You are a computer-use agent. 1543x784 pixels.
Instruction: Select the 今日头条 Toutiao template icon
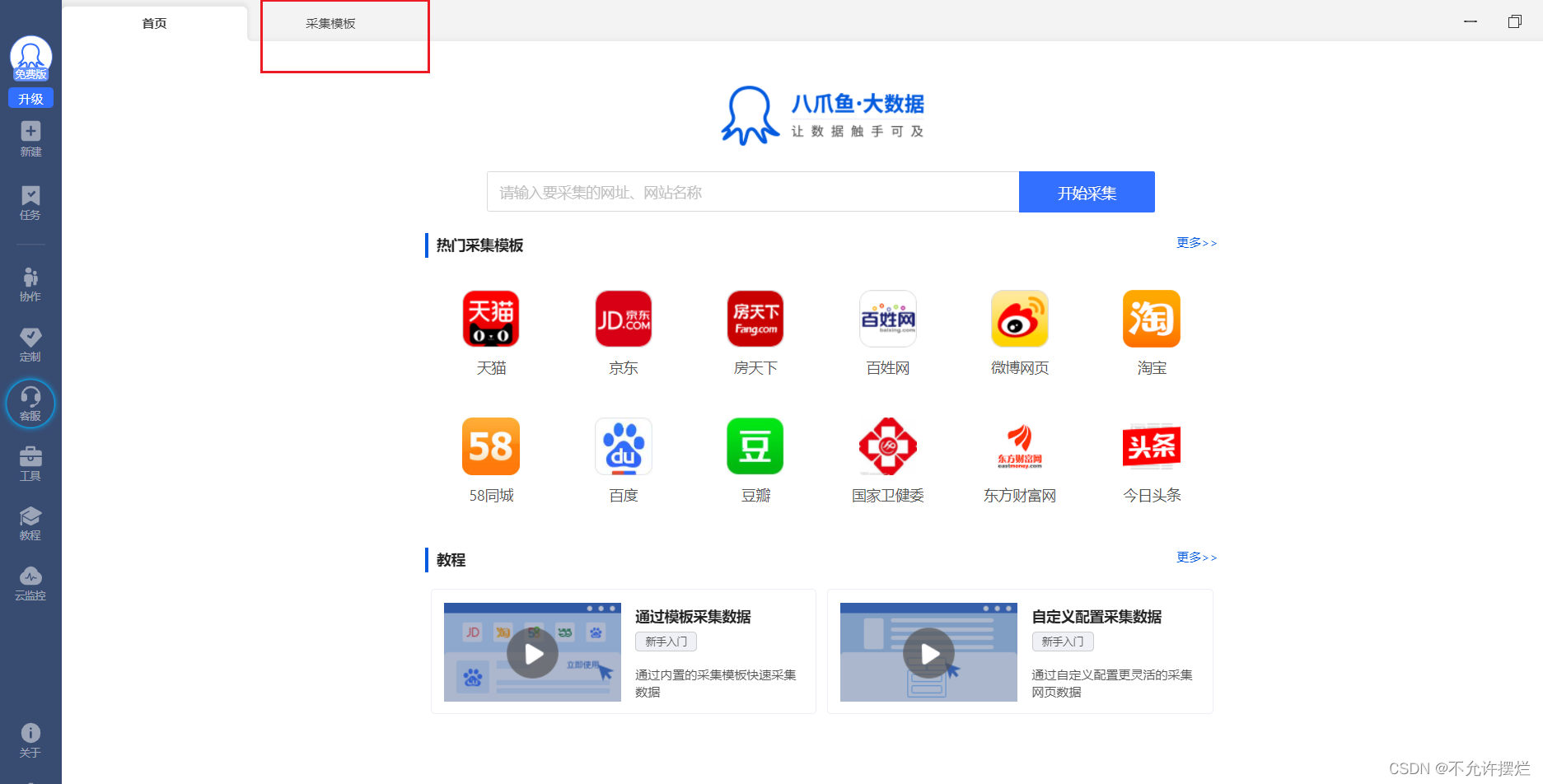click(x=1152, y=446)
